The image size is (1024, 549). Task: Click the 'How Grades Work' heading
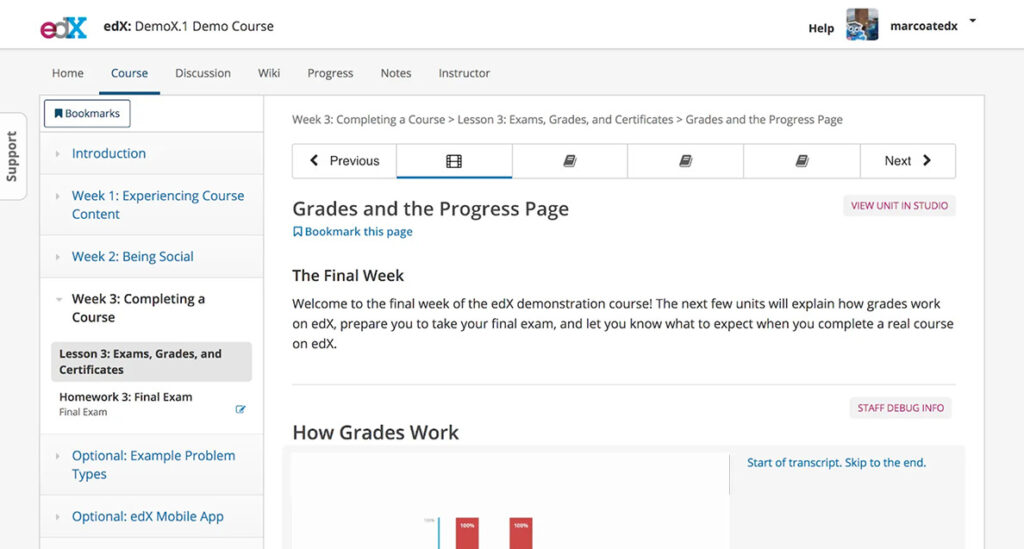(376, 432)
